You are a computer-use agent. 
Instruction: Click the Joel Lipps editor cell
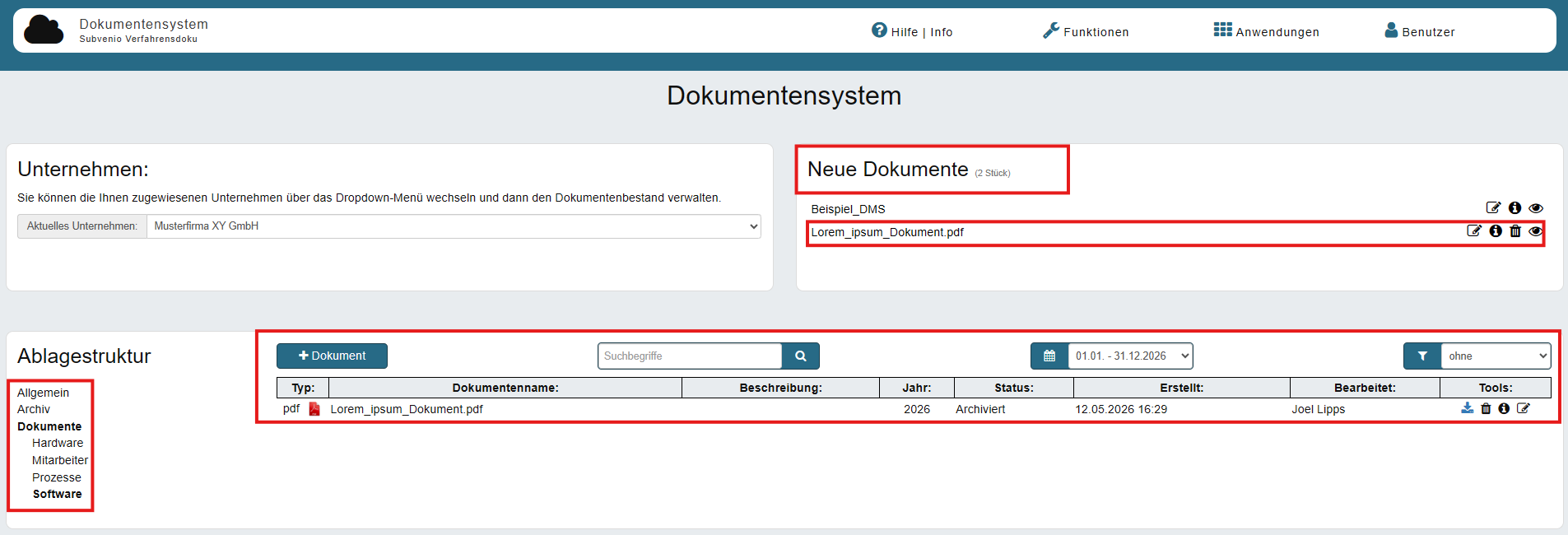click(1319, 409)
